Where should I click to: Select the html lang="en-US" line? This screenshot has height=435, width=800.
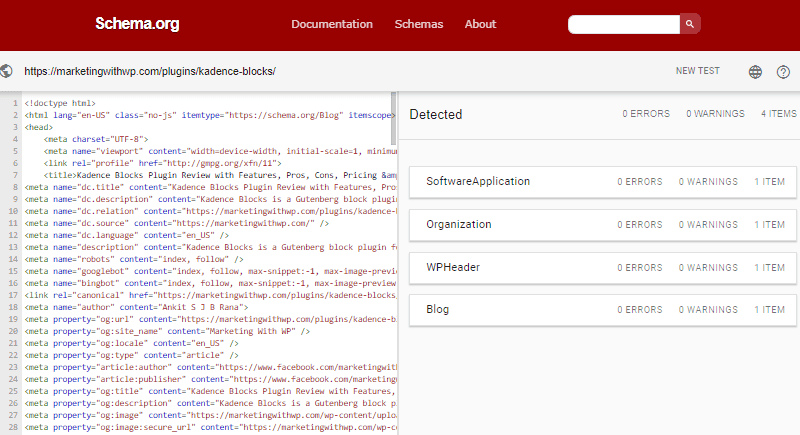pos(210,115)
